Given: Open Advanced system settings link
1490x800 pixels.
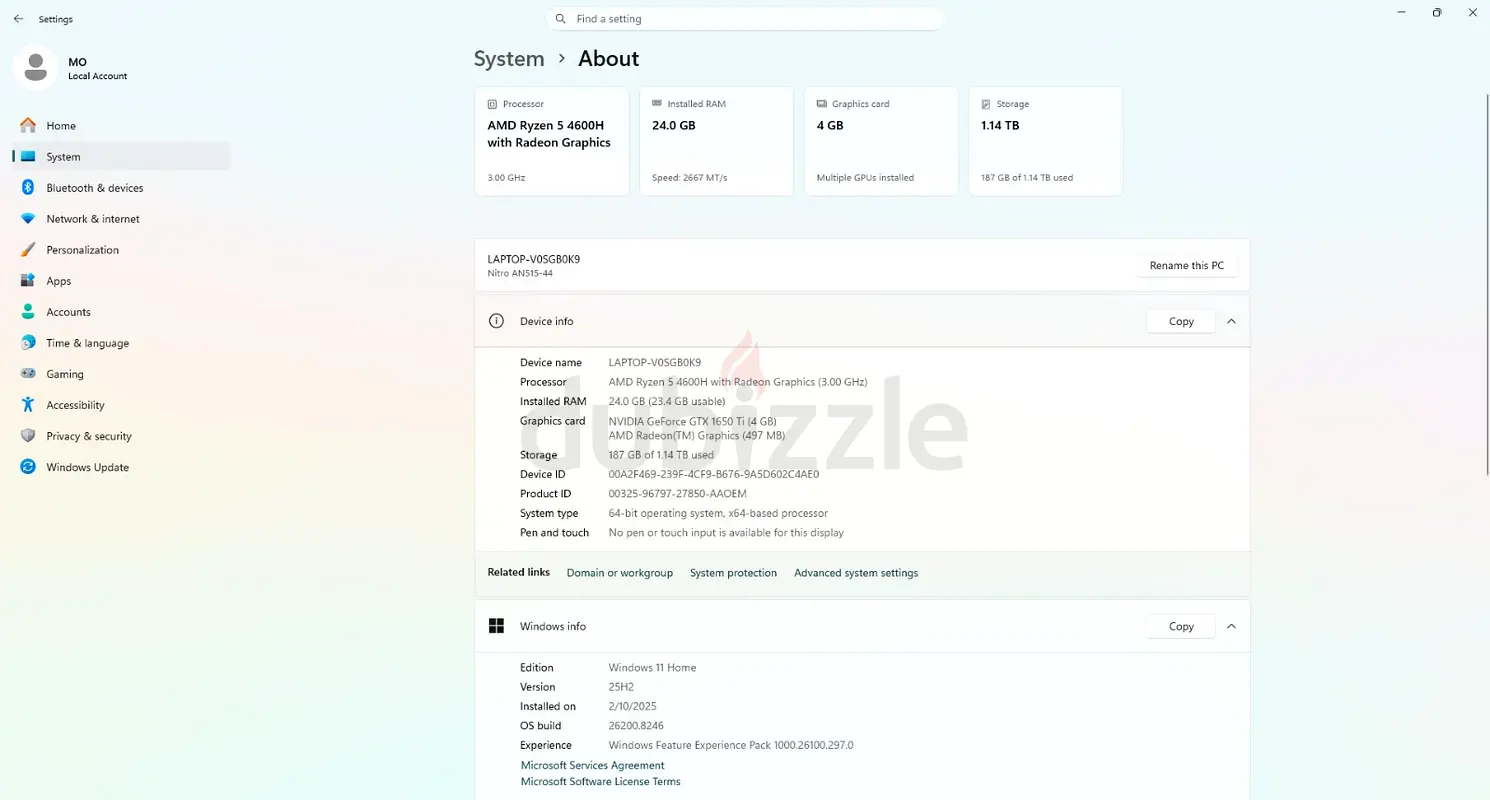Looking at the screenshot, I should 856,573.
